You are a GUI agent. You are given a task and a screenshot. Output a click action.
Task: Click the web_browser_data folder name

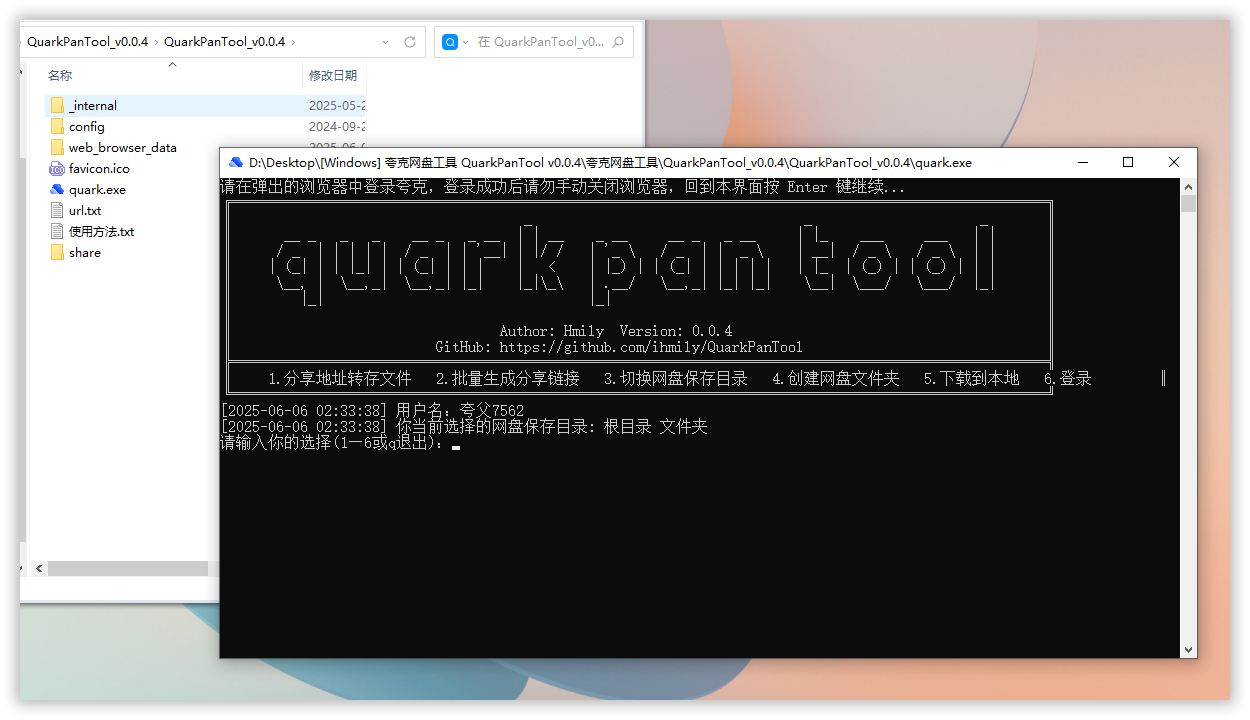point(123,147)
